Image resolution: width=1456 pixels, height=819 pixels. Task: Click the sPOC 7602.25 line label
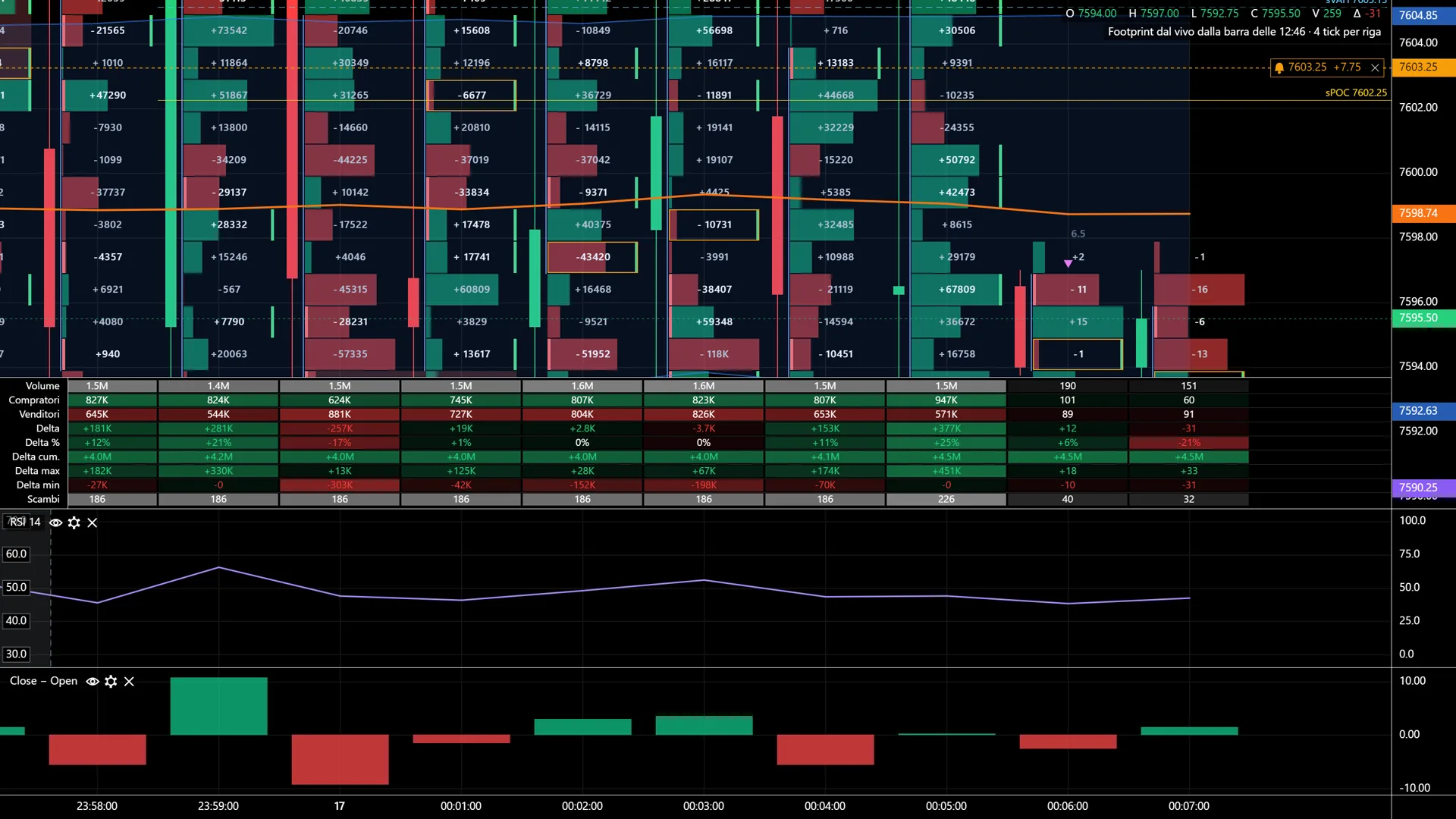click(x=1356, y=93)
